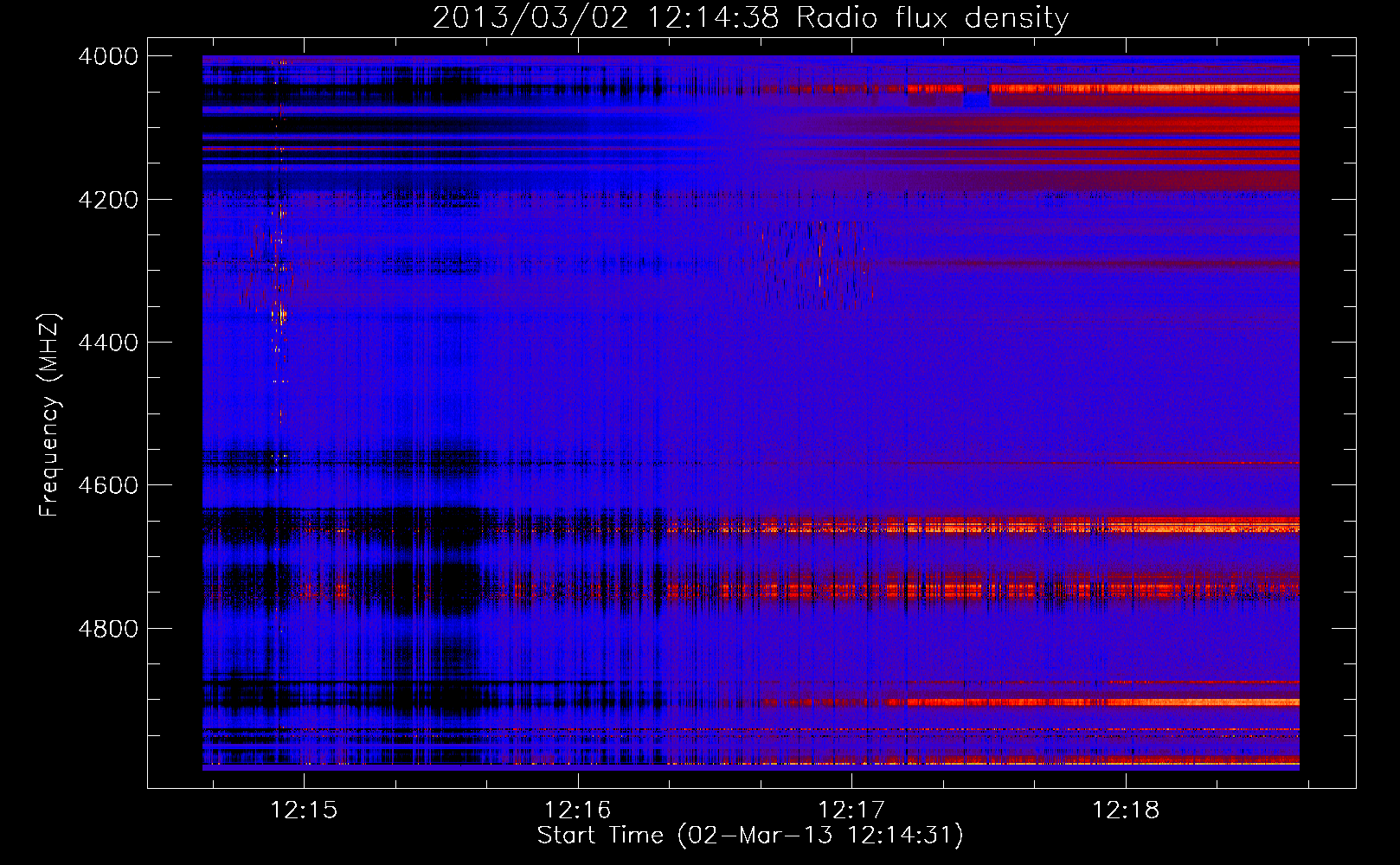This screenshot has height=865, width=1400.
Task: Click the 'Frequency (MHZ)' axis title
Action: click(49, 414)
